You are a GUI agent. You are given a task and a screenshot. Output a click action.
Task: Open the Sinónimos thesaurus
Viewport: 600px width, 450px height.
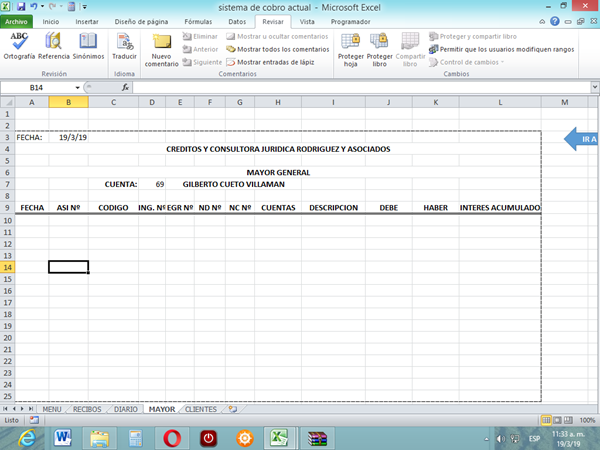88,45
